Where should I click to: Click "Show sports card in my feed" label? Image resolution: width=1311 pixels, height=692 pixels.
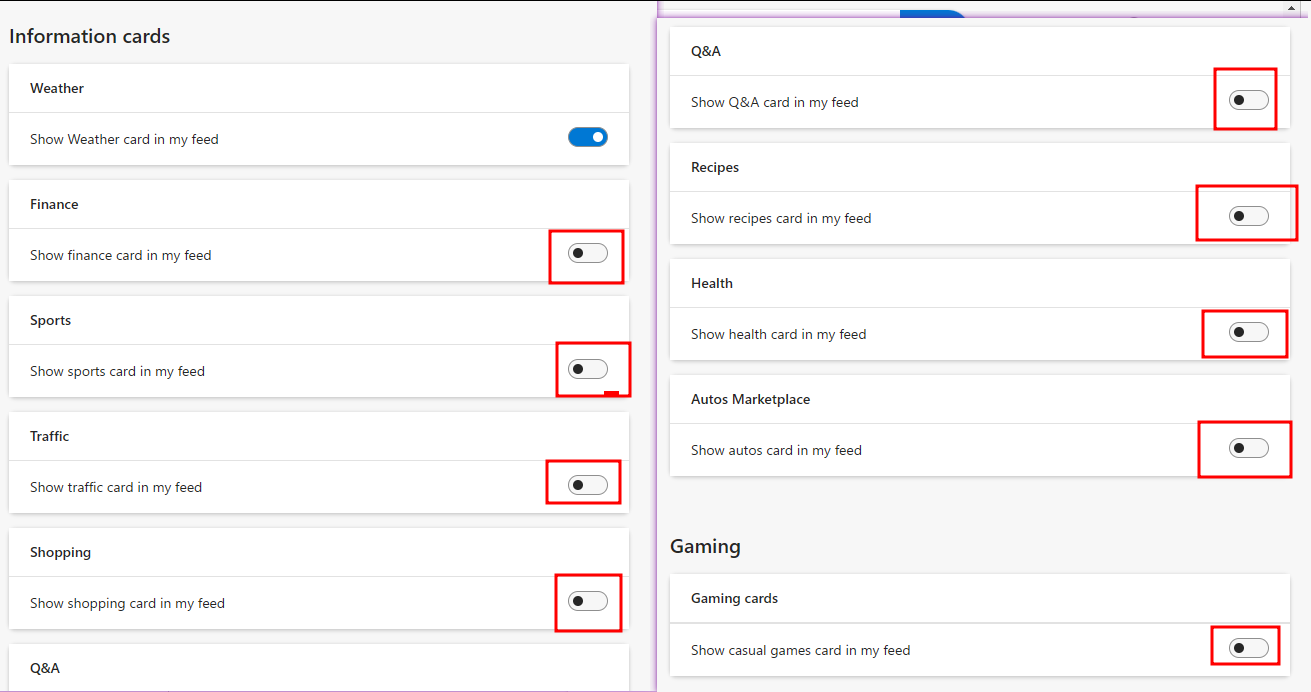pyautogui.click(x=117, y=371)
